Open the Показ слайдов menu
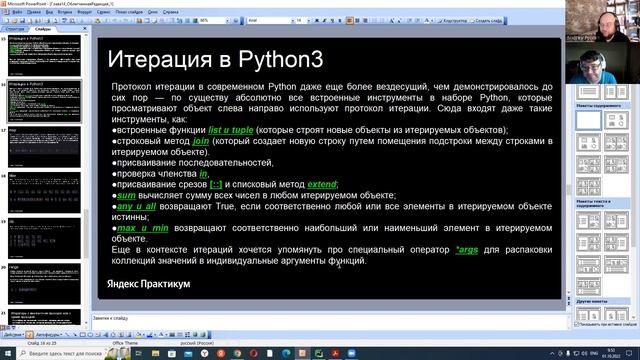 click(x=129, y=12)
